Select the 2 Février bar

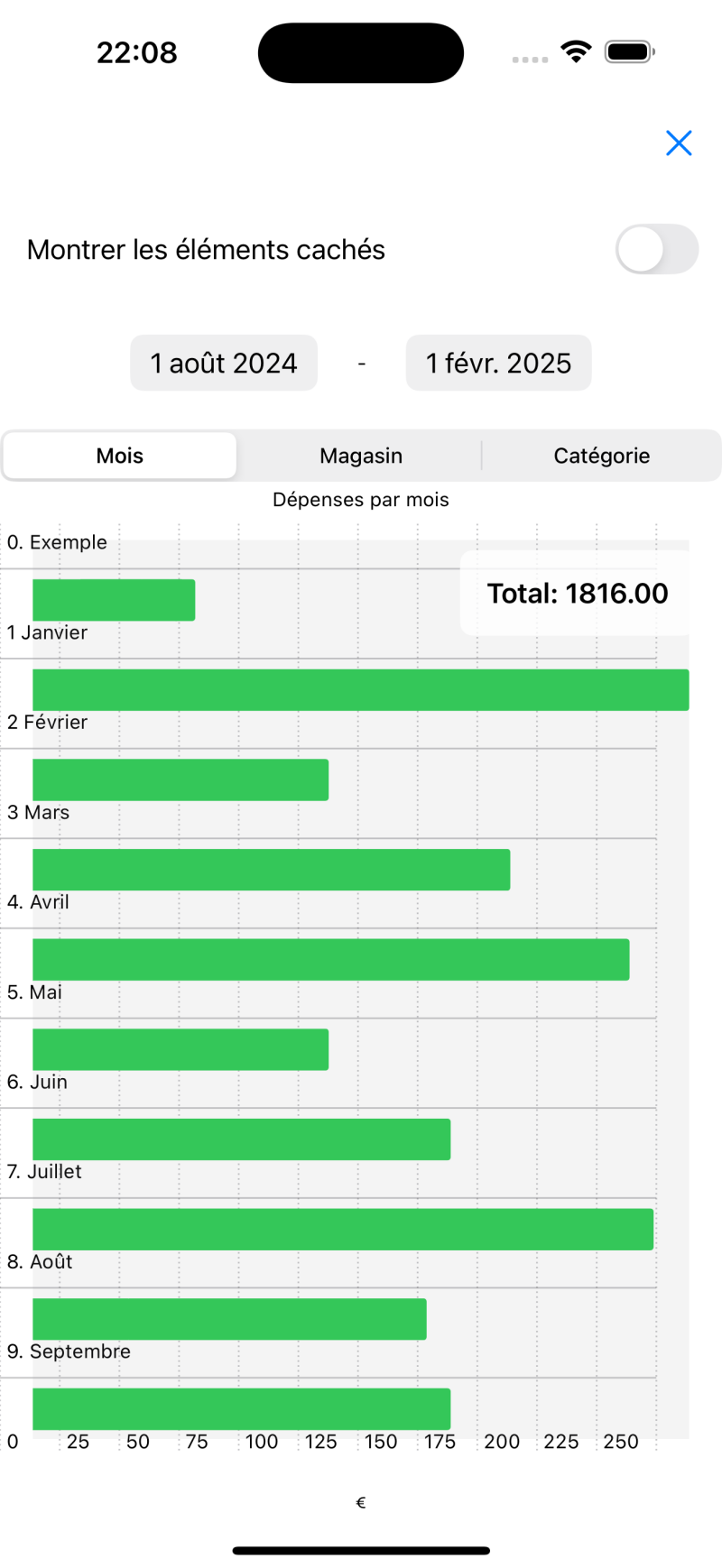point(180,779)
